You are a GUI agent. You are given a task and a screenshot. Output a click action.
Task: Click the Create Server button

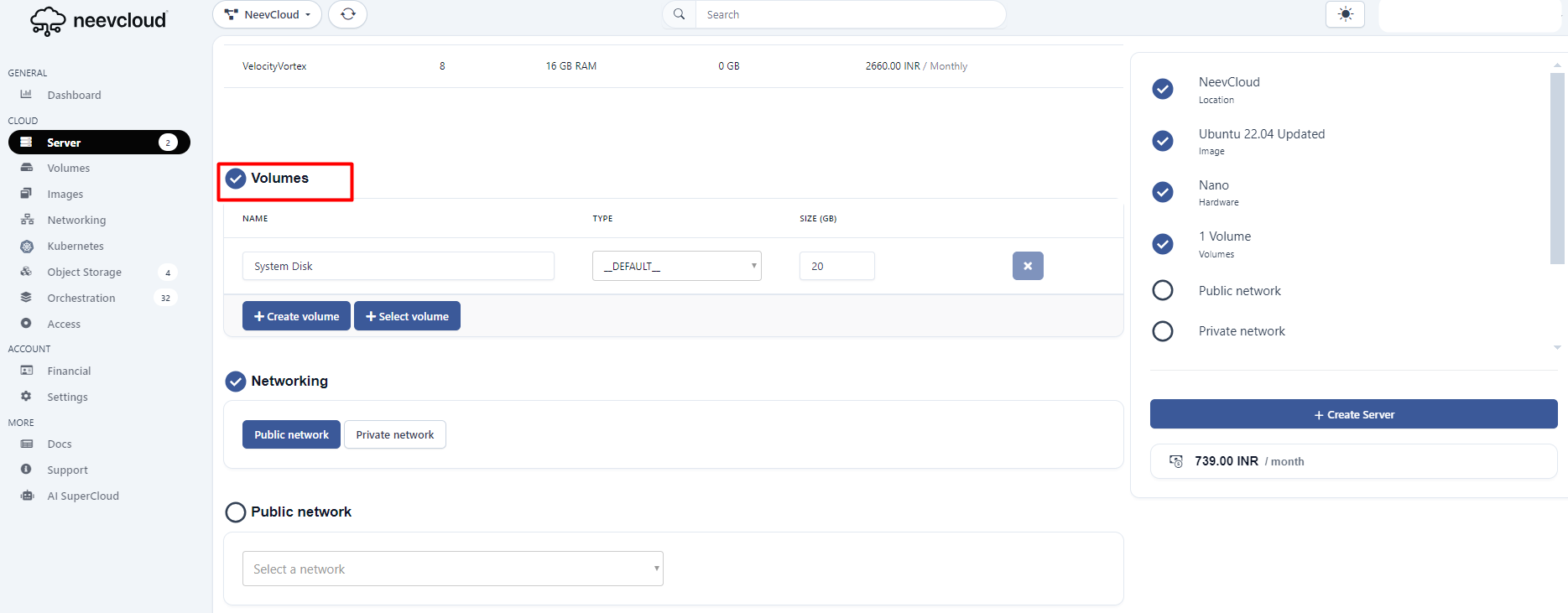point(1352,414)
